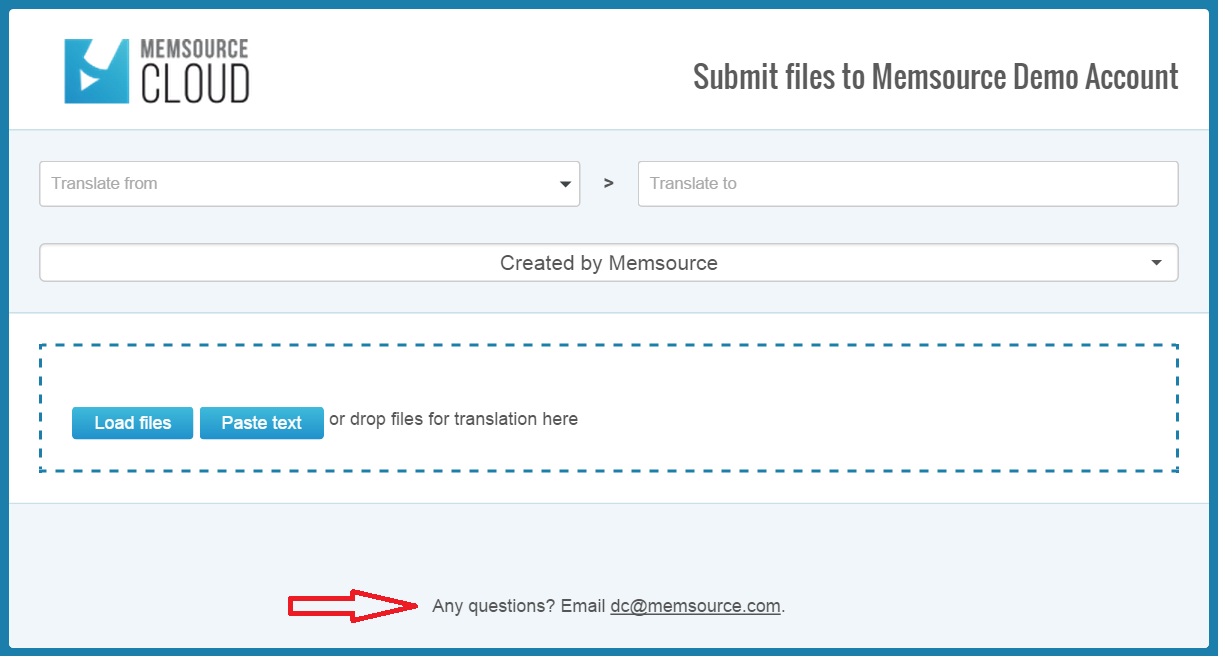This screenshot has width=1218, height=656.
Task: Click the 'Submit files to Memsource Demo Account' heading
Action: [x=935, y=77]
